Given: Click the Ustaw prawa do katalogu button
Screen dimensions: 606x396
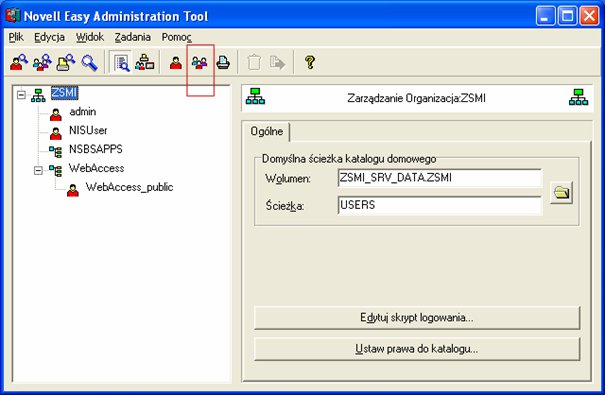Looking at the screenshot, I should click(417, 349).
